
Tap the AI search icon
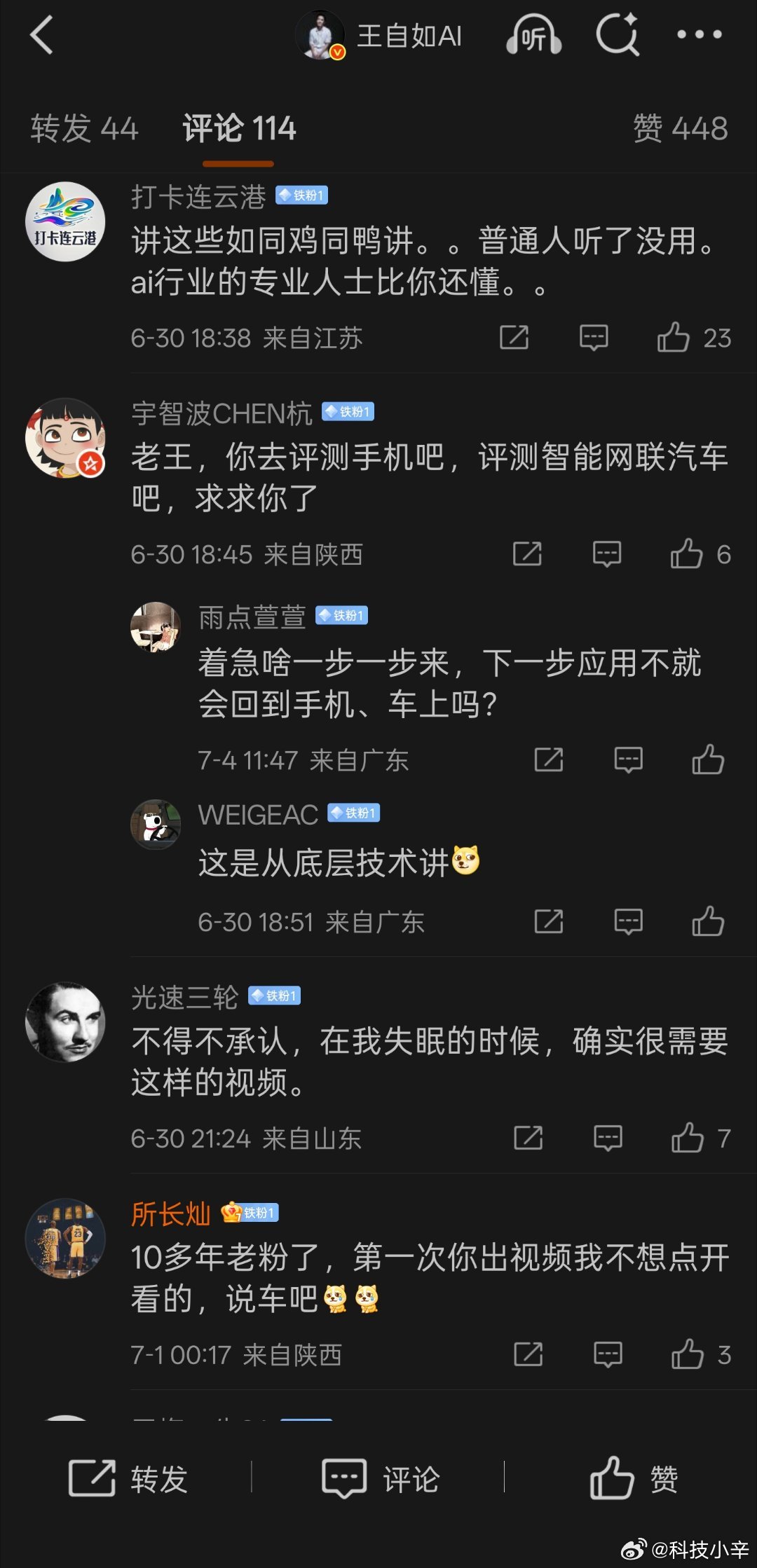coord(618,34)
